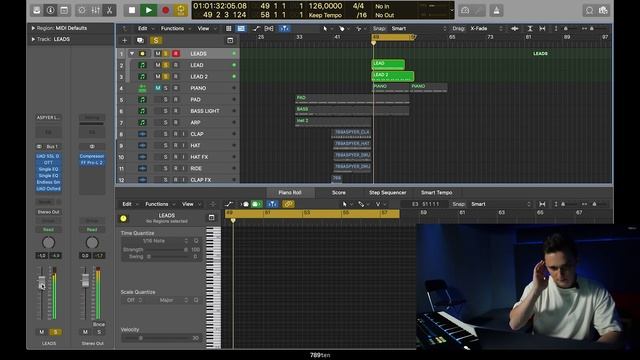Open the tracks Snap Smart dropdown
This screenshot has height=360, width=640.
(x=418, y=29)
